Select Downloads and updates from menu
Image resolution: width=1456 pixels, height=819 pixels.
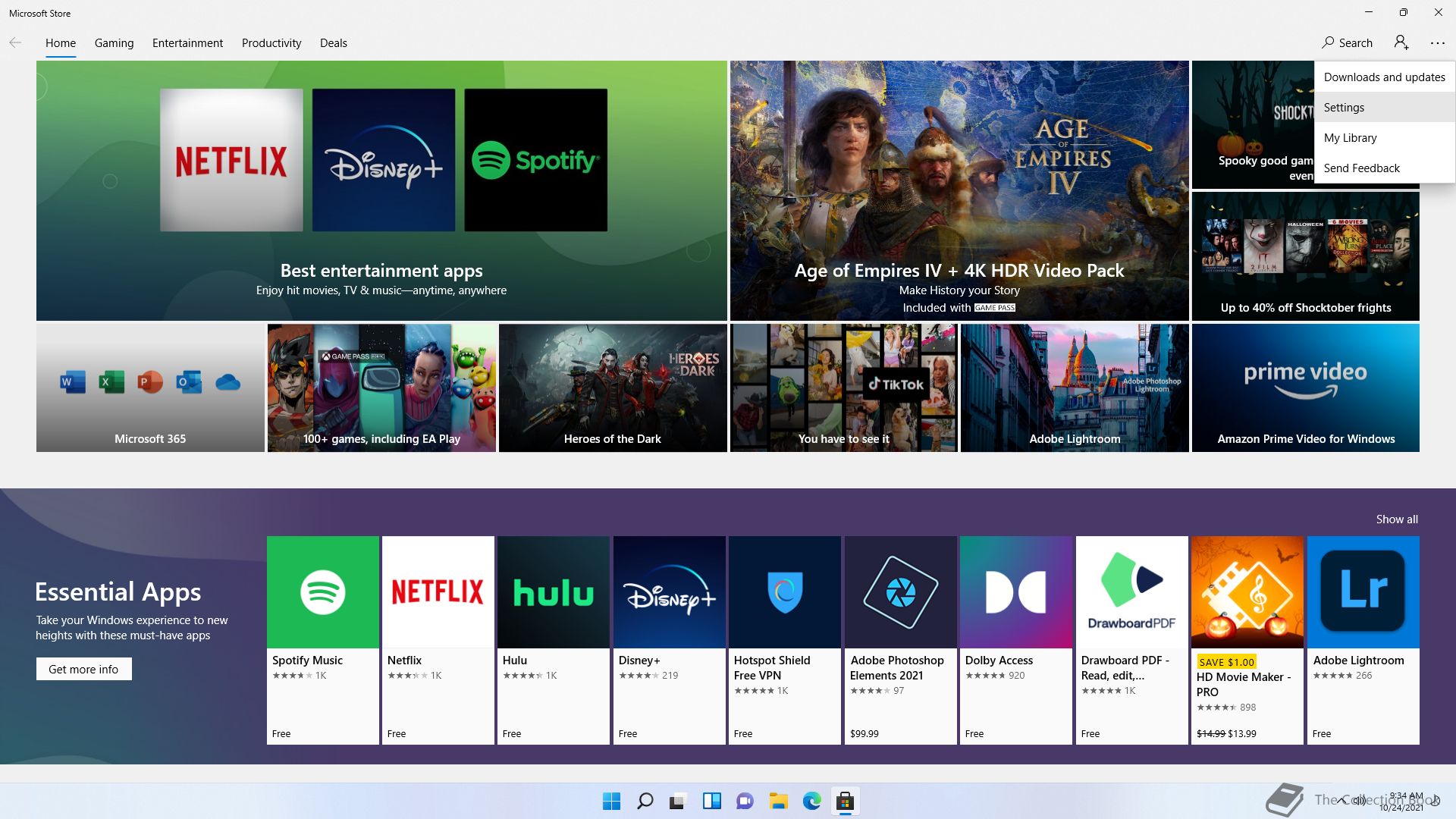(x=1385, y=77)
